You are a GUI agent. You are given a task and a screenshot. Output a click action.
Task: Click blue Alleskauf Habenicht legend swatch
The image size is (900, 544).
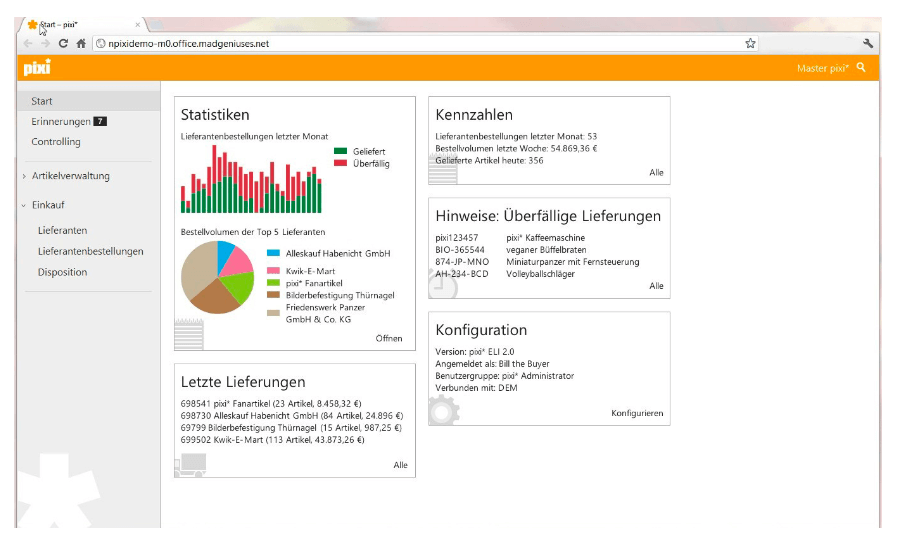[x=273, y=253]
